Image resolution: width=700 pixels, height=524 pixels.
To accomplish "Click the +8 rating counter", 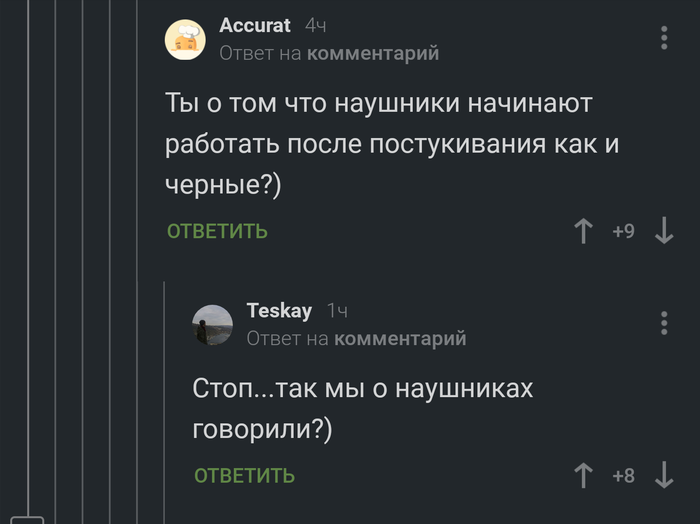I will [623, 475].
